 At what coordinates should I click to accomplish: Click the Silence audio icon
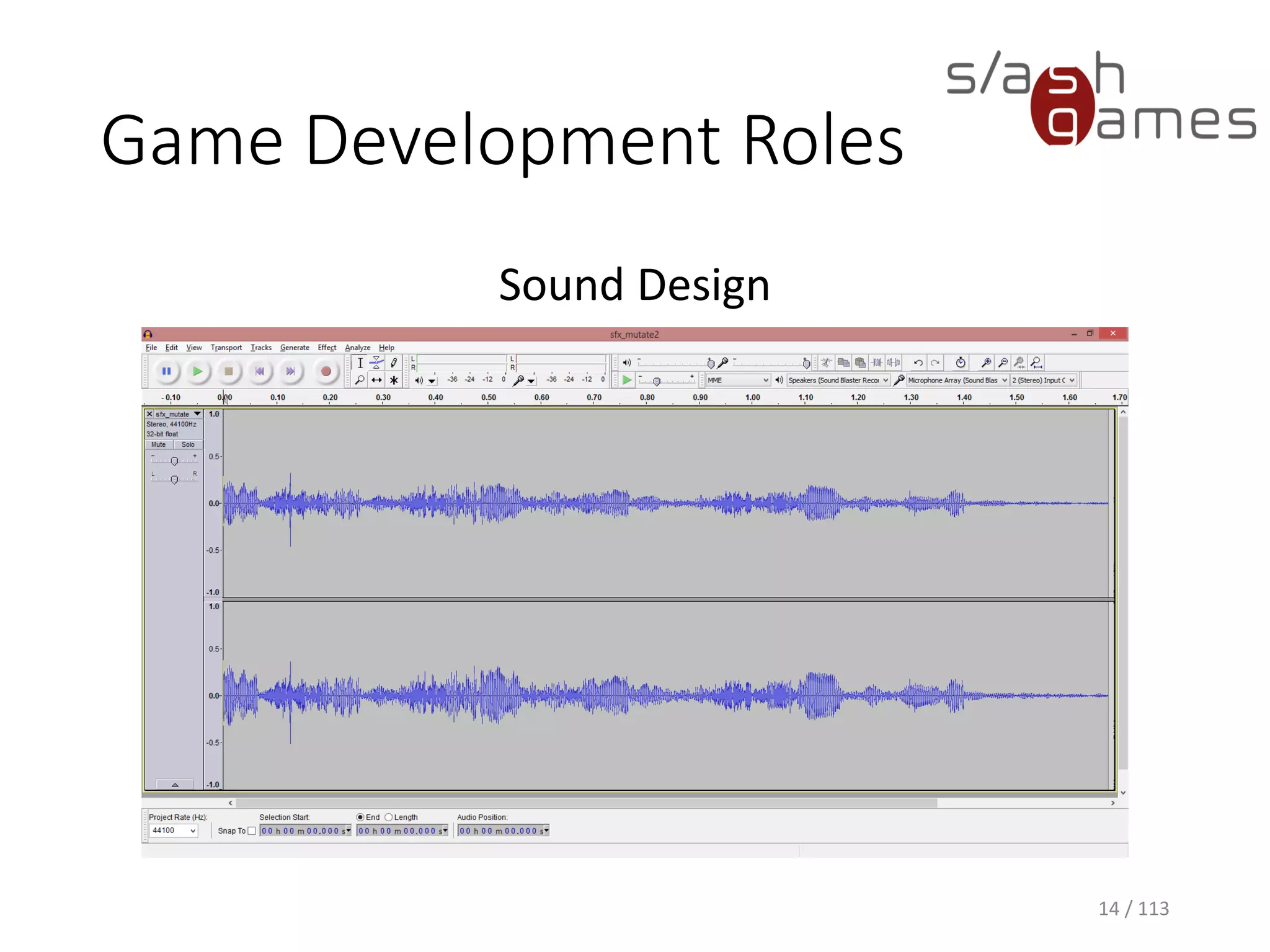tap(893, 363)
